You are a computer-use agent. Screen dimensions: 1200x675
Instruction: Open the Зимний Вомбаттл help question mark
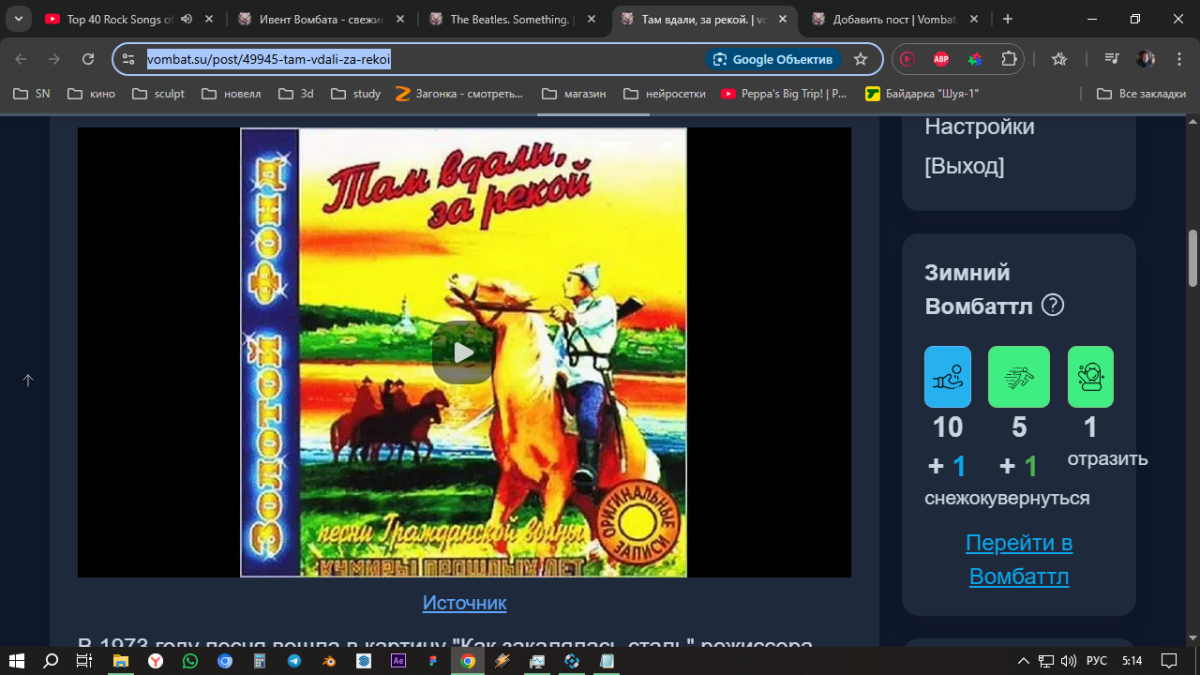[1052, 305]
